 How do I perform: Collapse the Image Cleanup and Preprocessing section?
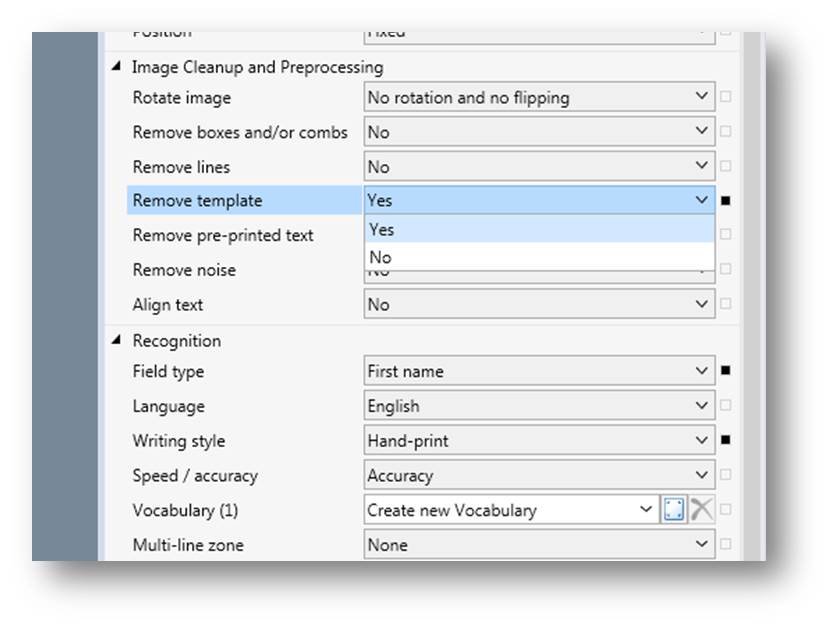117,67
